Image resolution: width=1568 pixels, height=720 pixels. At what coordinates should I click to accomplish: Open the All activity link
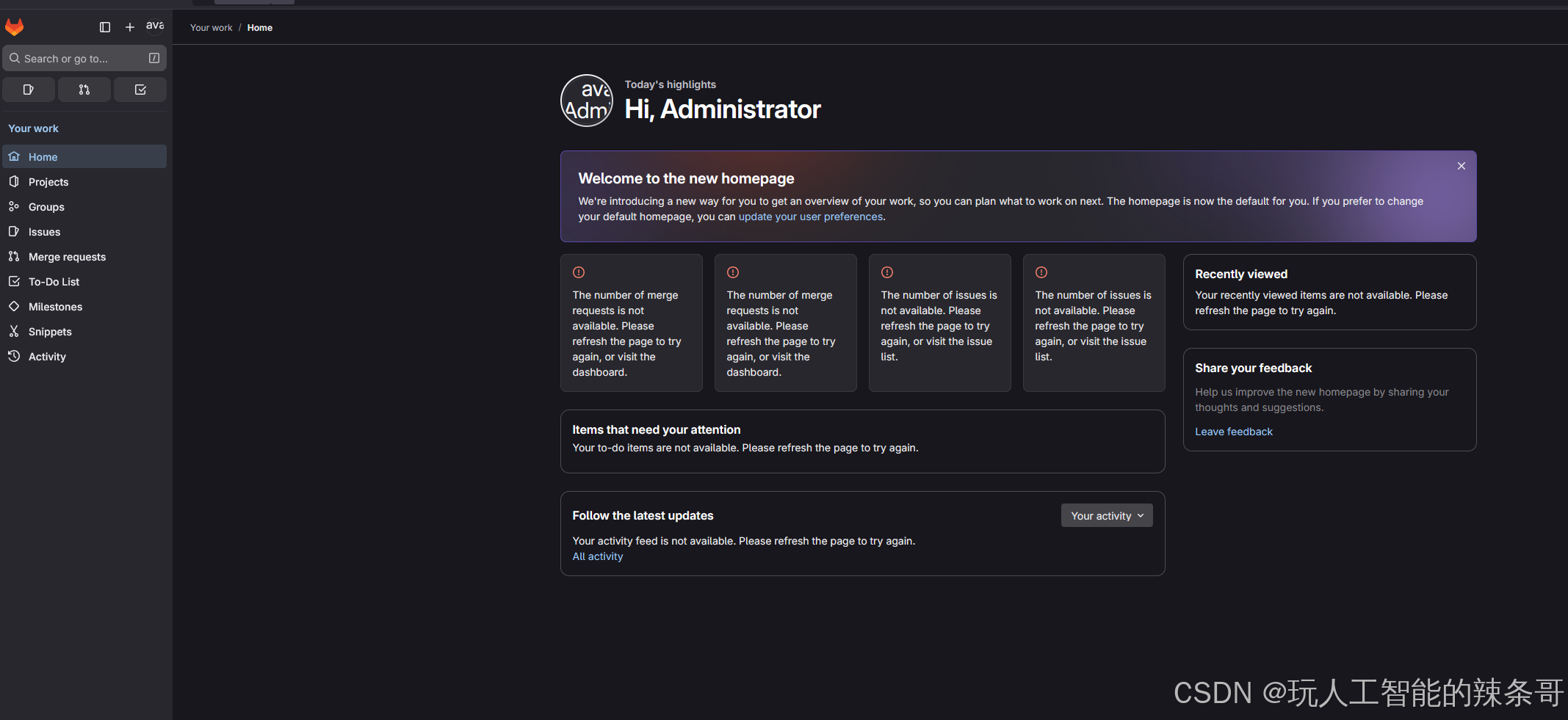click(598, 556)
